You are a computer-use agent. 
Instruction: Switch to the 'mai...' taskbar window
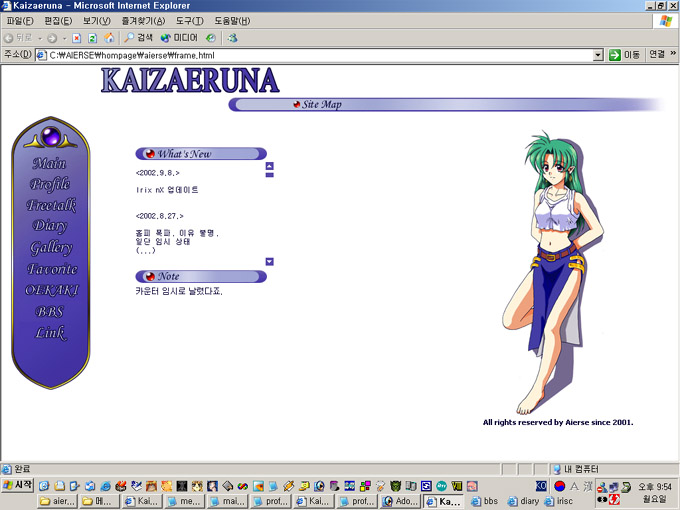pyautogui.click(x=228, y=501)
